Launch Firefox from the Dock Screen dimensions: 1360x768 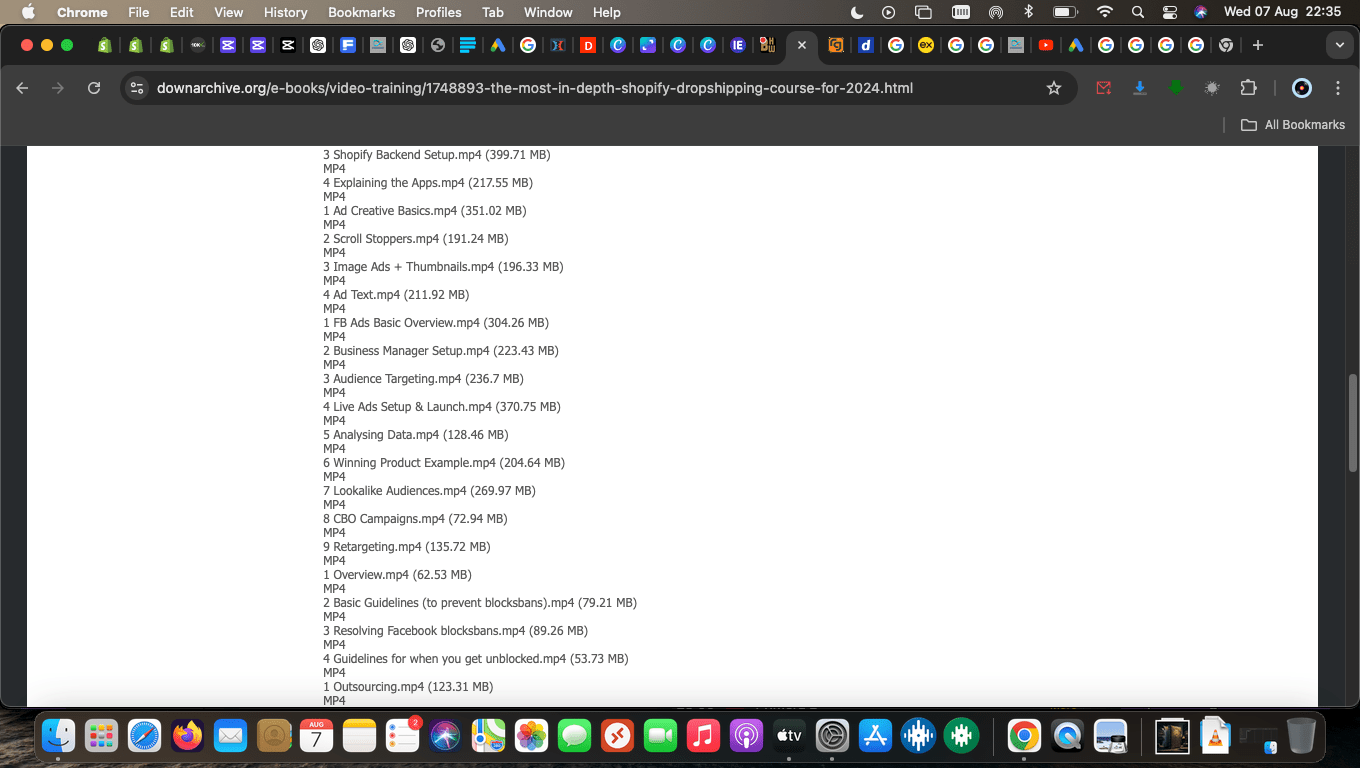pos(187,737)
